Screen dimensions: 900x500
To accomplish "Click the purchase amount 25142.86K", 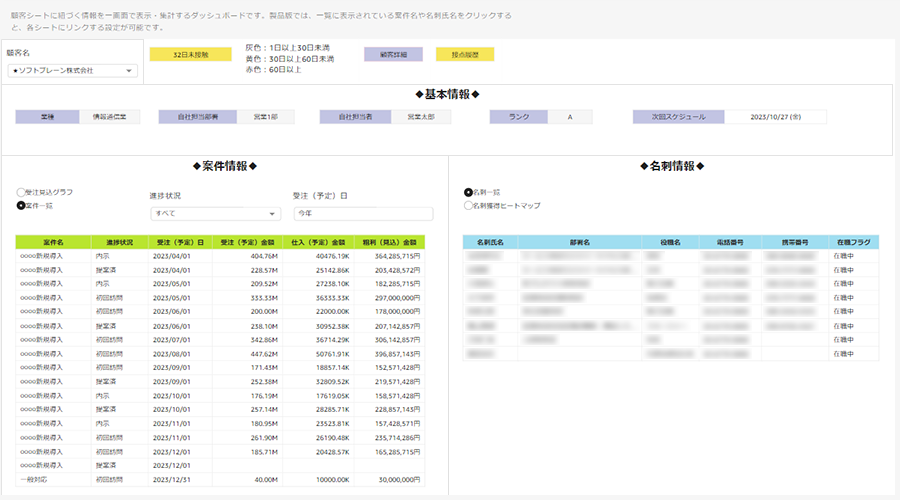I will click(x=332, y=270).
